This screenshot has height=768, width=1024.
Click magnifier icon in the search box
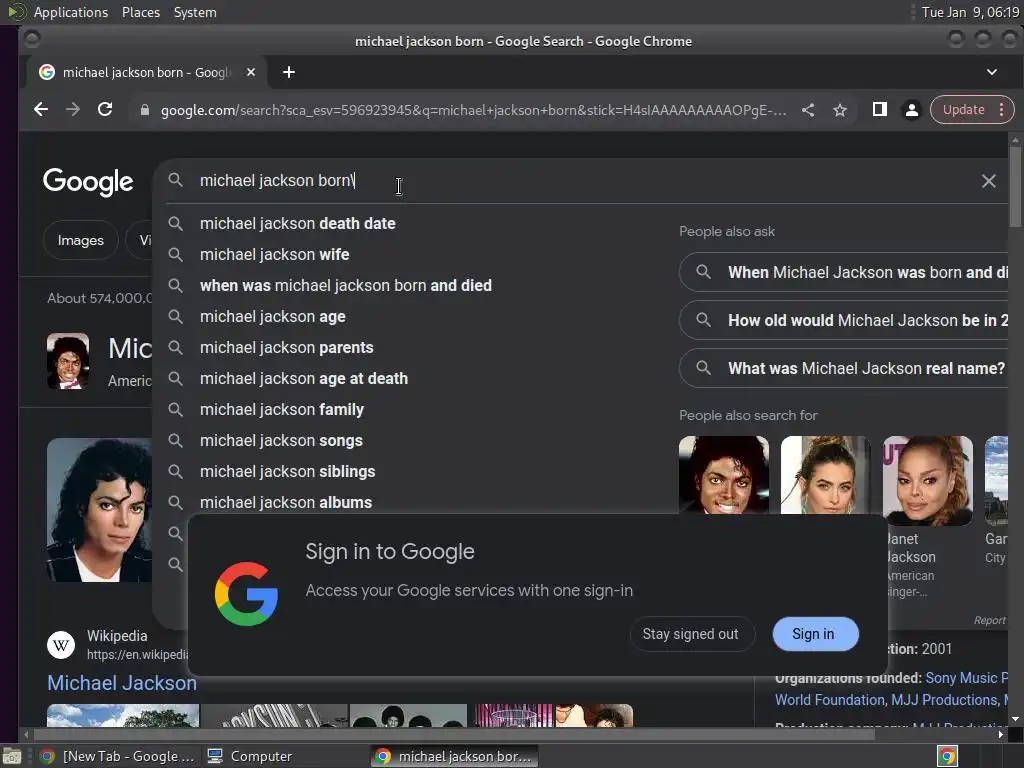(x=175, y=180)
